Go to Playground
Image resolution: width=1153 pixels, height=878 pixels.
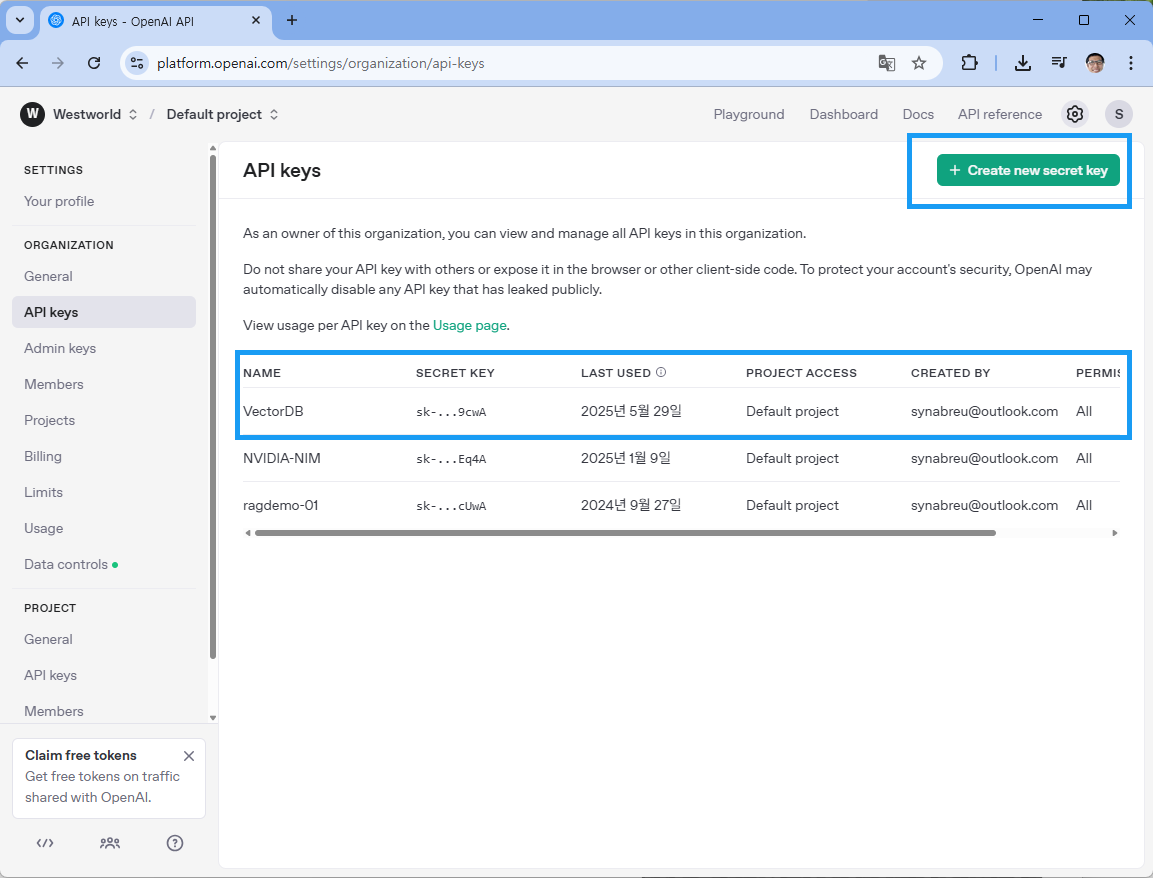click(749, 114)
